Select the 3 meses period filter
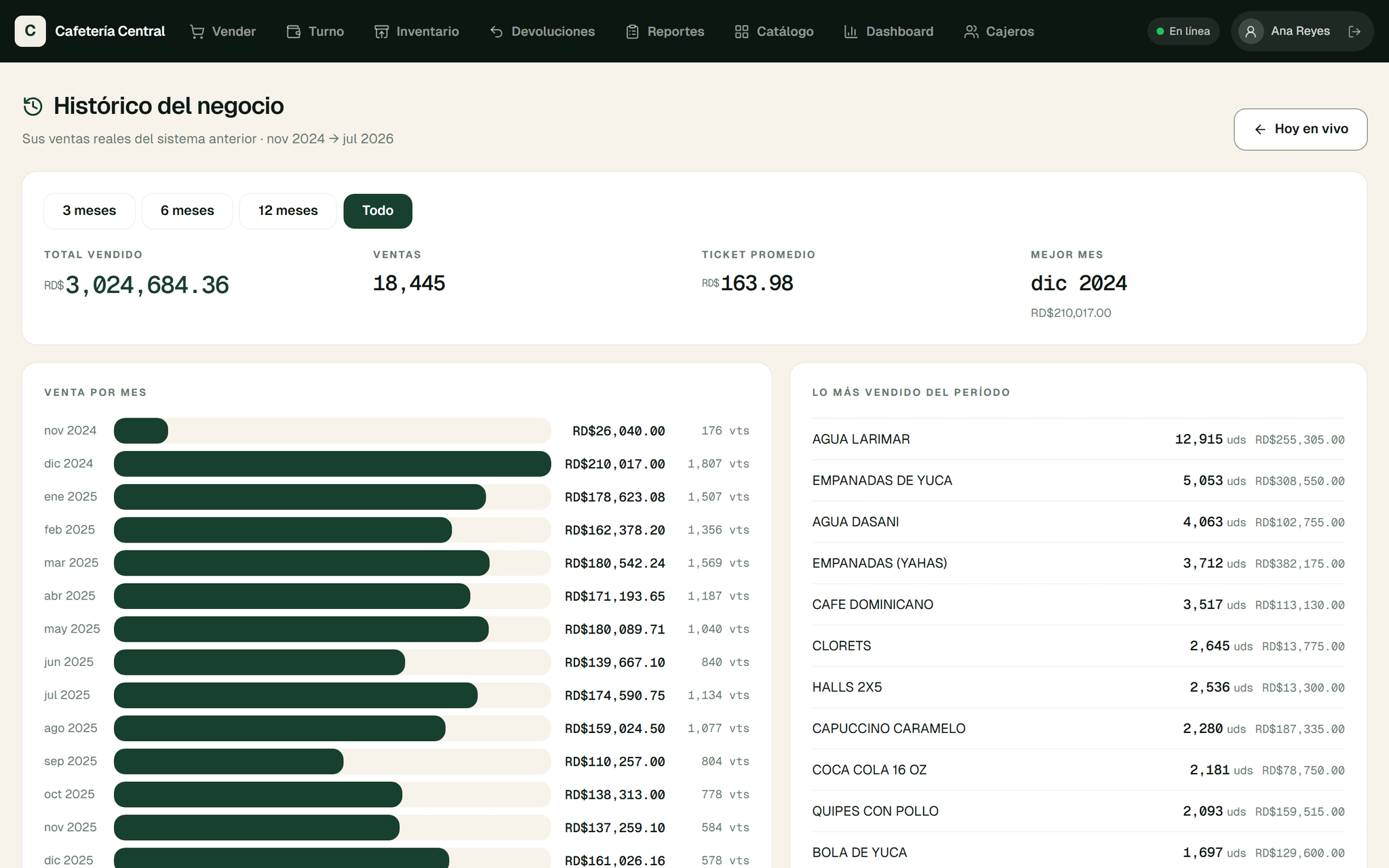The height and width of the screenshot is (868, 1389). 90,211
